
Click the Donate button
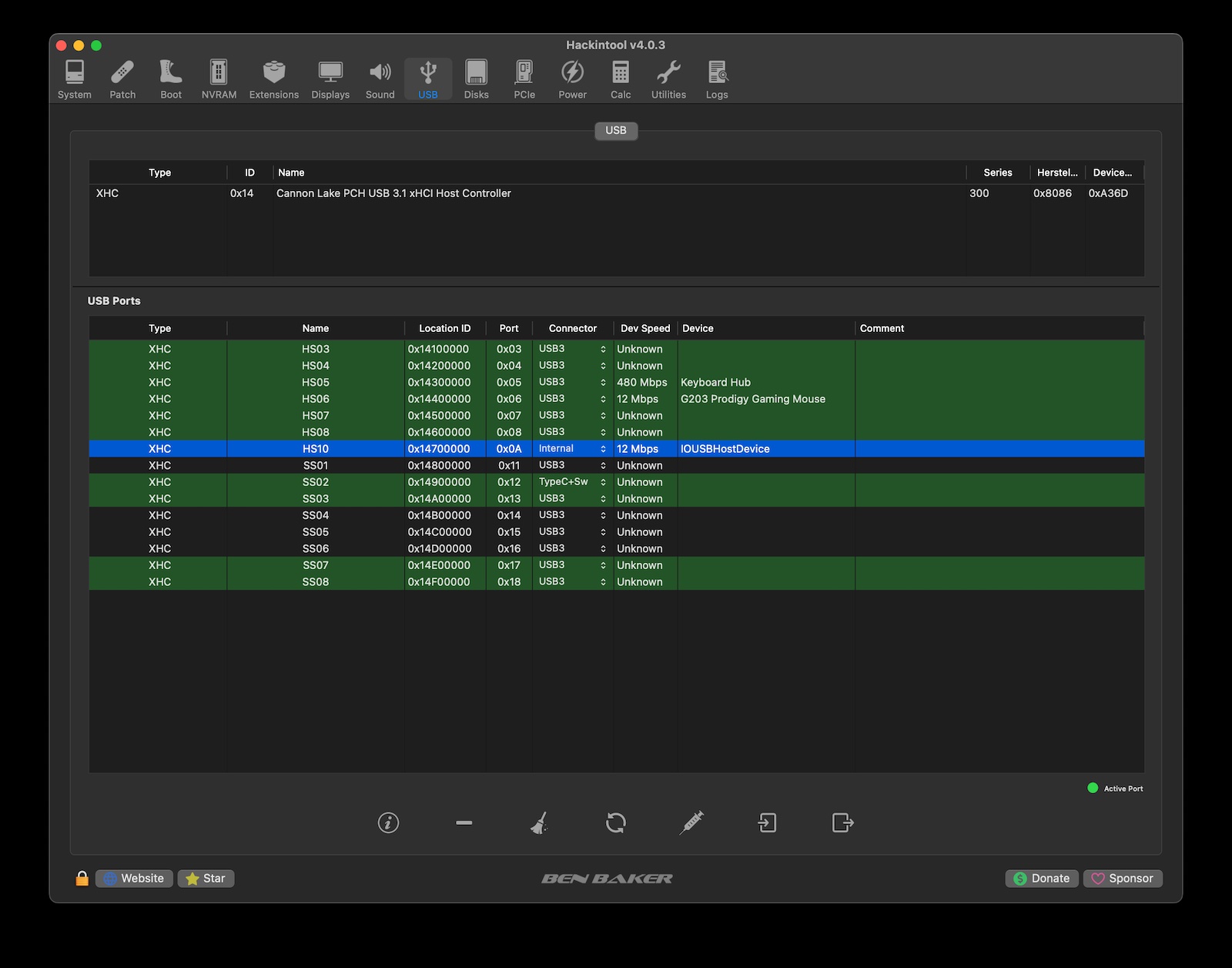point(1041,878)
